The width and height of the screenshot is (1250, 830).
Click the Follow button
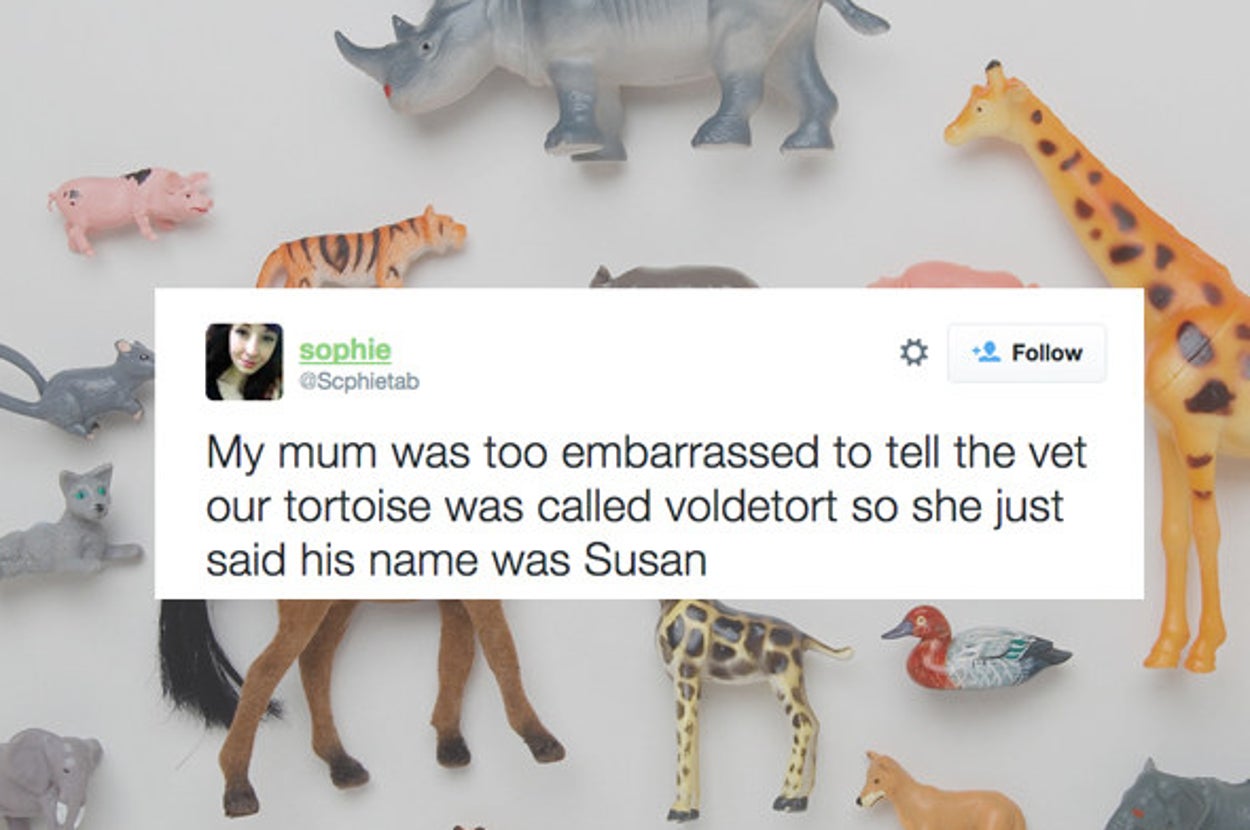(x=1027, y=353)
